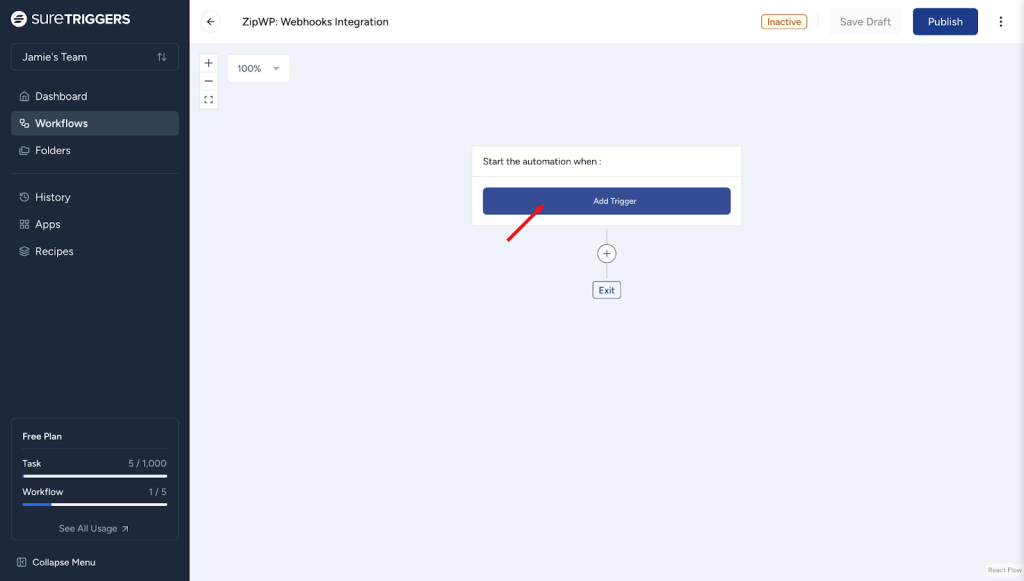Viewport: 1024px width, 581px height.
Task: Open the Dashboard menu item
Action: coord(61,97)
